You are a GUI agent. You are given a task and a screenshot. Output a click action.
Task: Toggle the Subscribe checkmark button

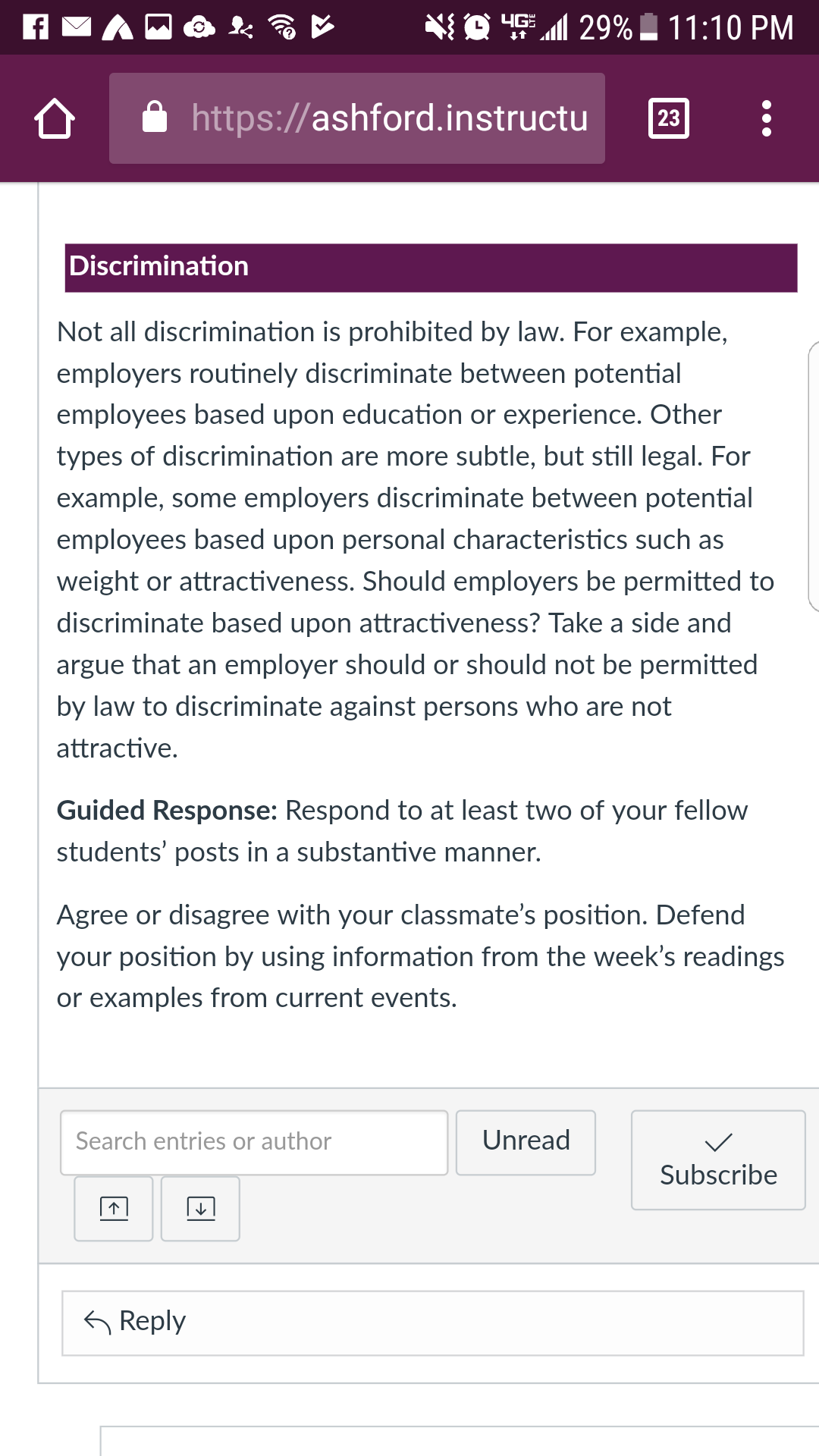(718, 1159)
